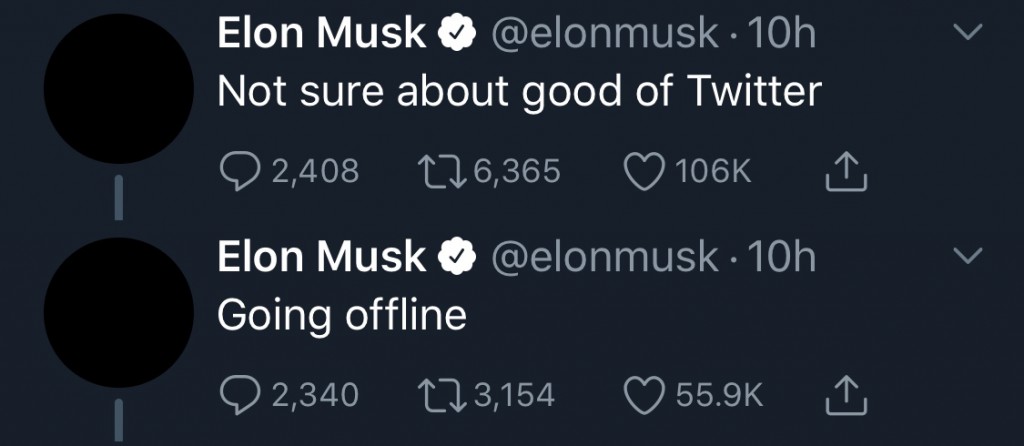Image resolution: width=1024 pixels, height=446 pixels.
Task: Open profile avatar of 'Going offline' tweet
Action: [x=118, y=312]
